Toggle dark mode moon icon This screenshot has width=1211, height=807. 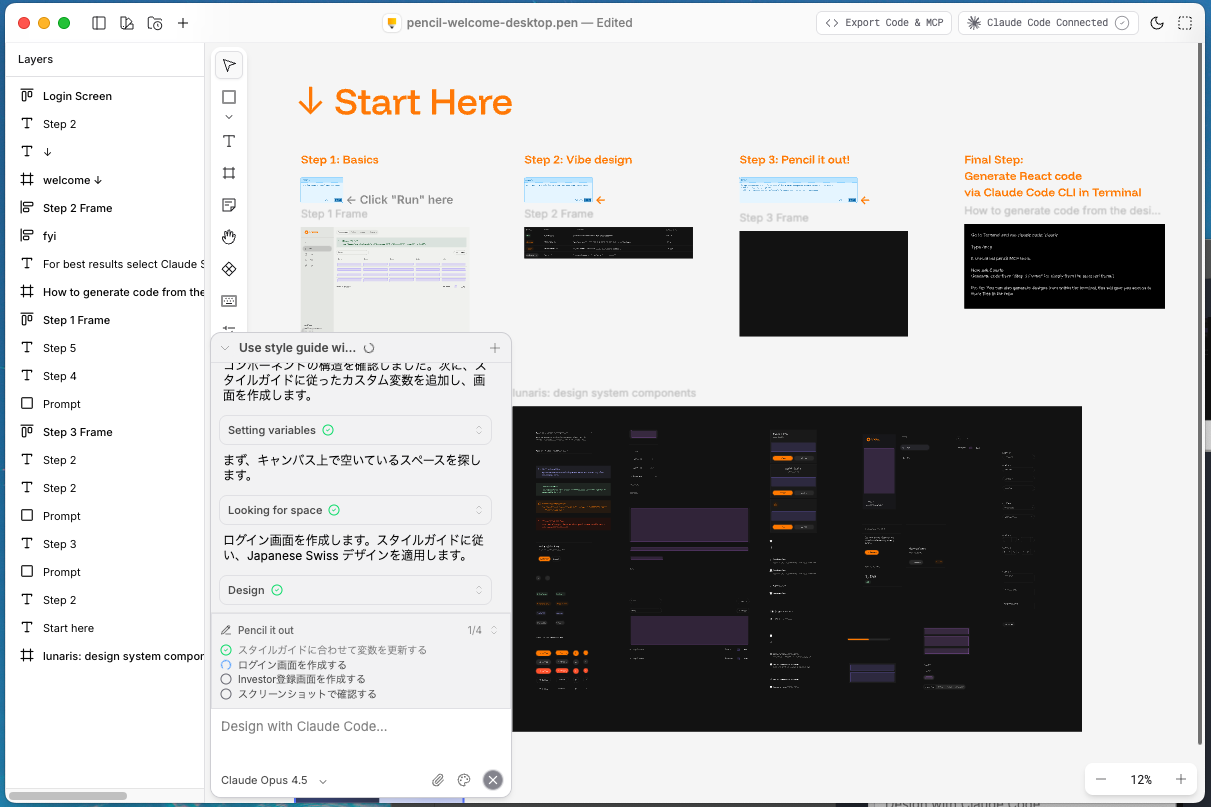click(x=1157, y=23)
